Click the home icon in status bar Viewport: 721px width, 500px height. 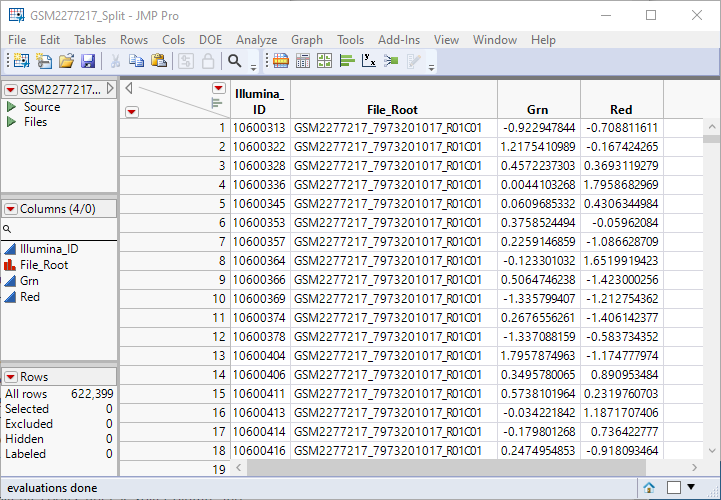pos(649,487)
